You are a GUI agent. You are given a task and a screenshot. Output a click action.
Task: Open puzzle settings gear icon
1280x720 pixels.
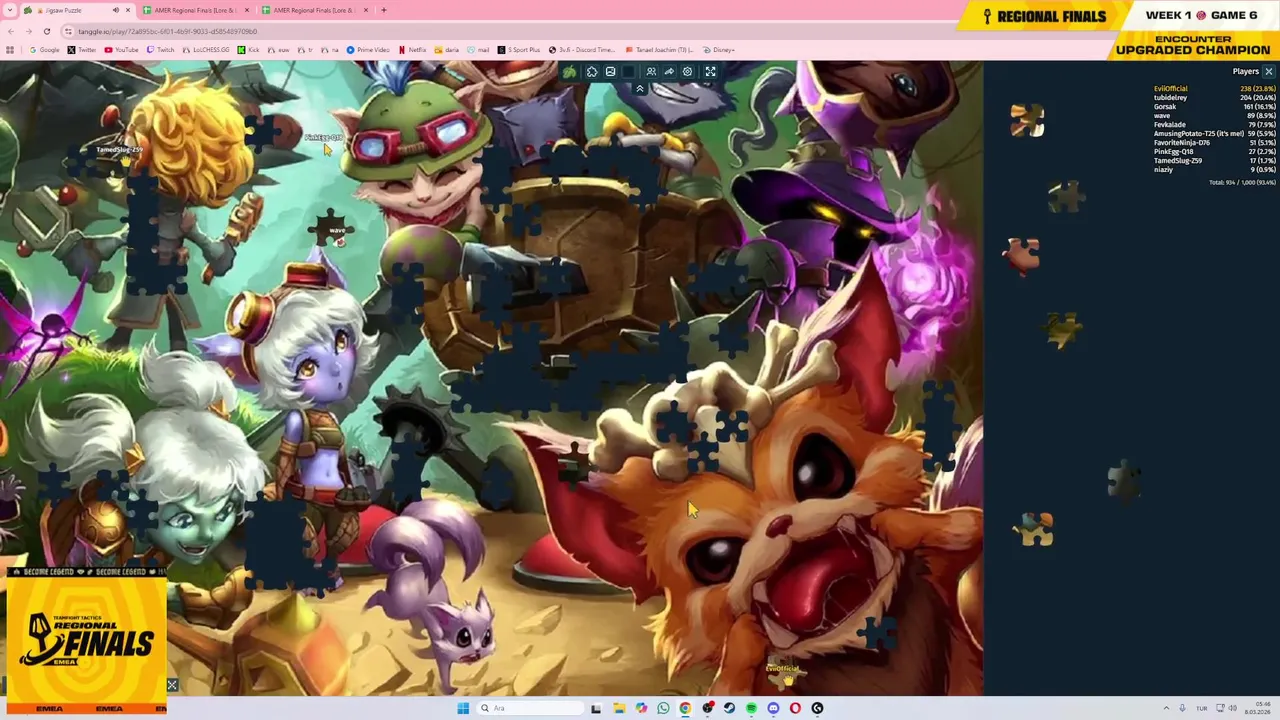(x=687, y=72)
